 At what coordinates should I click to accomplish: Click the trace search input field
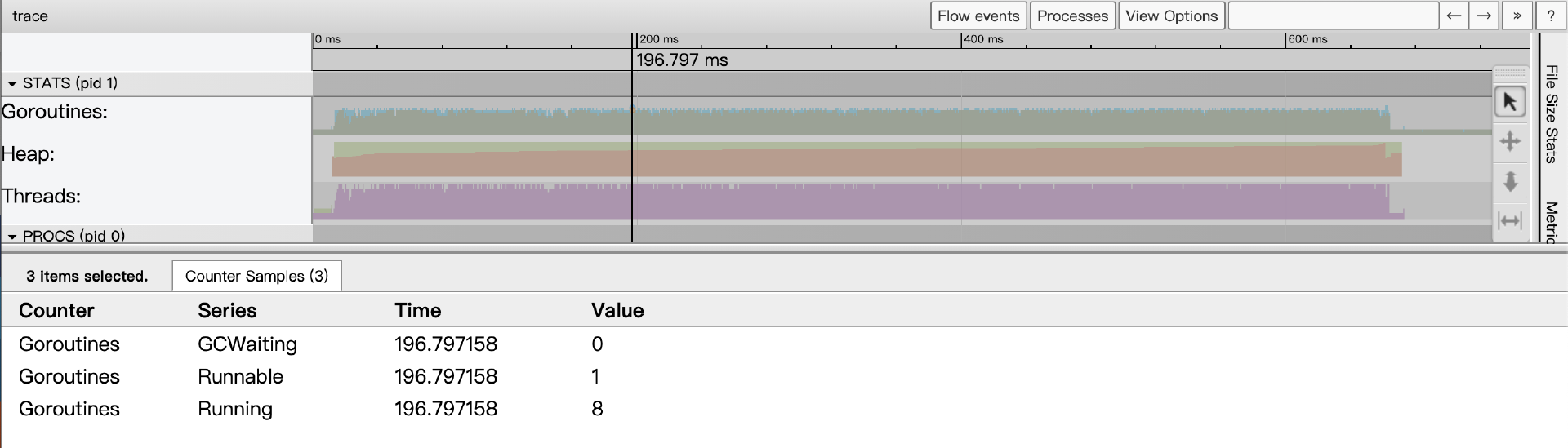[1333, 16]
